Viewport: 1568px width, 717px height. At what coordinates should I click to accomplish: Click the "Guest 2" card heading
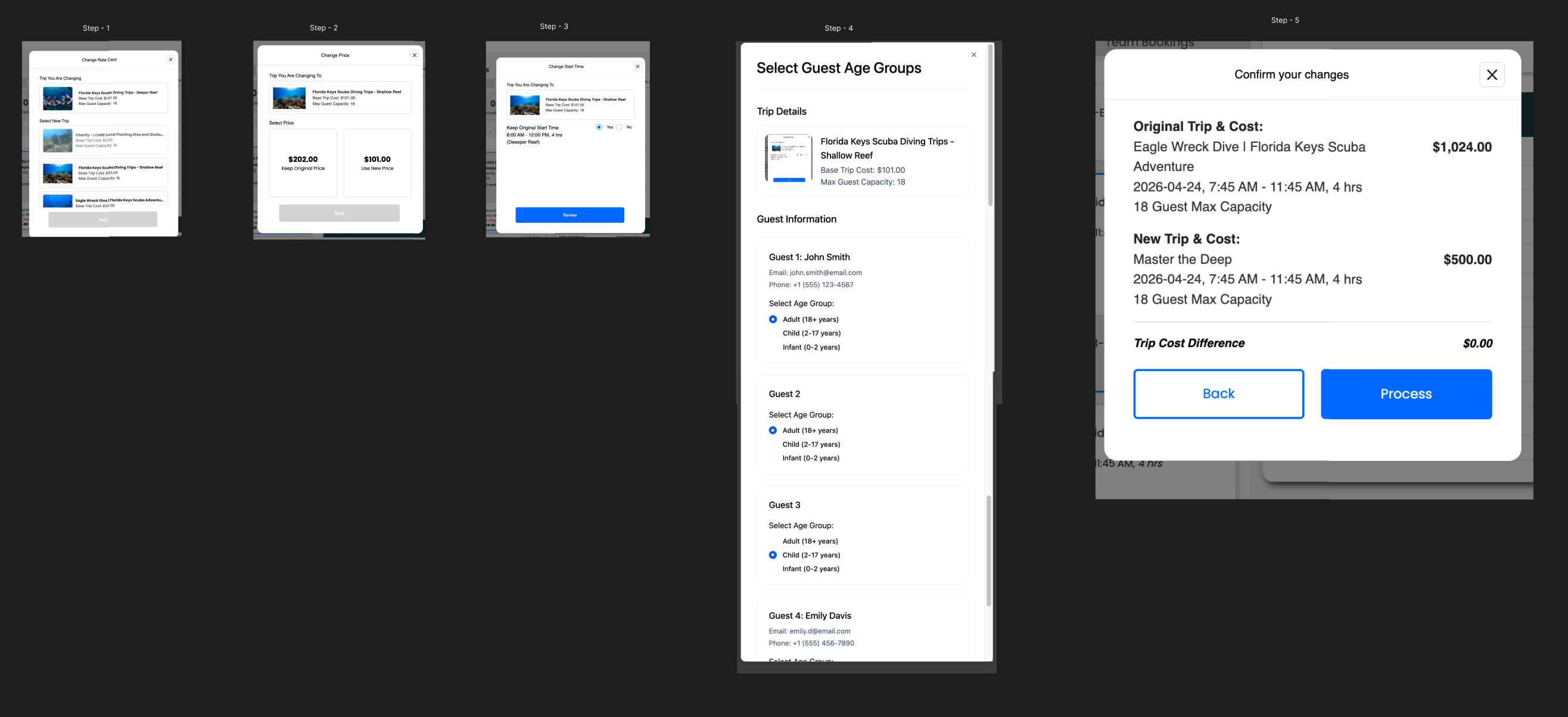[785, 394]
